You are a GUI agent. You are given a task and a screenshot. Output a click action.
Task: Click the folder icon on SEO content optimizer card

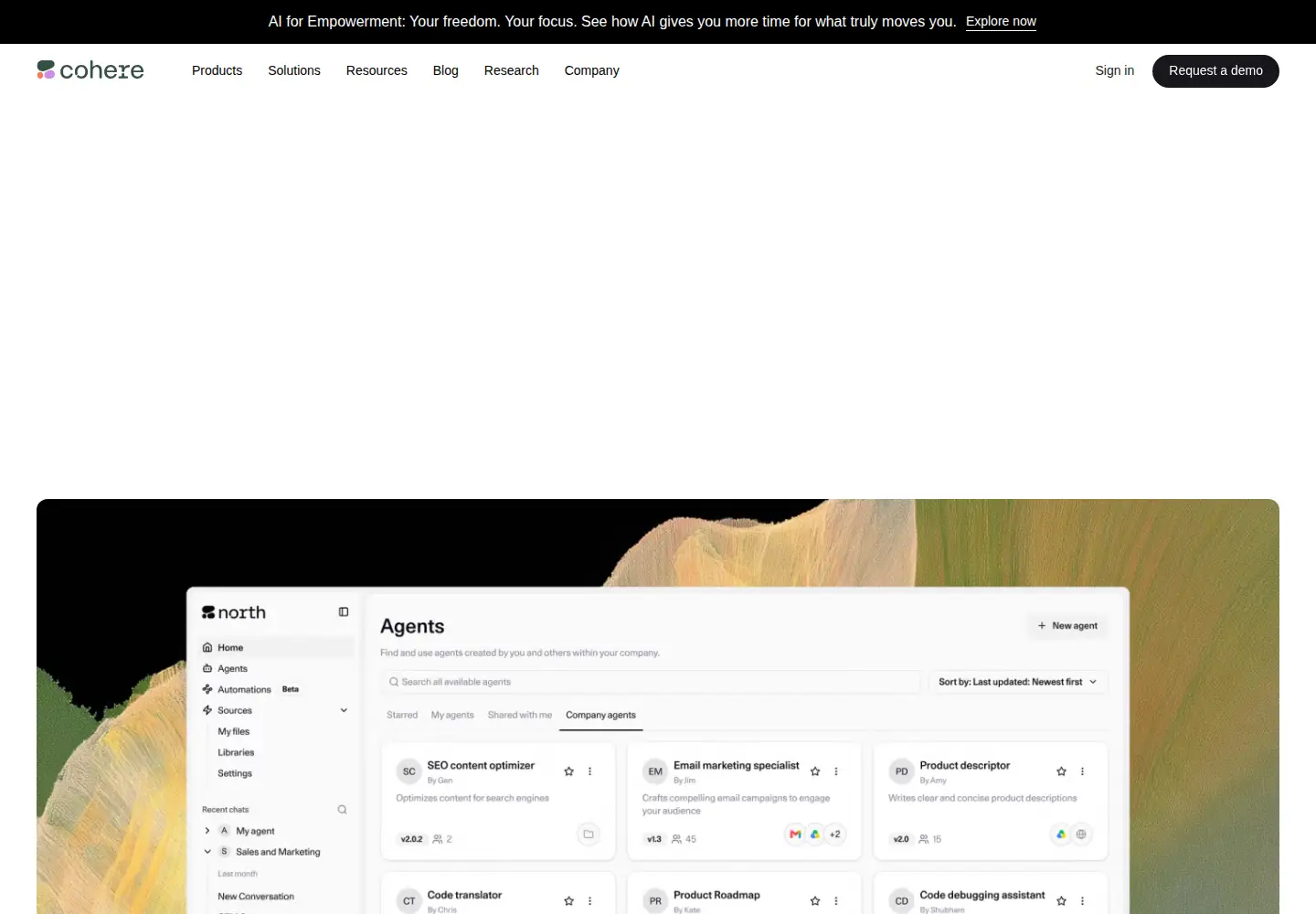click(589, 834)
